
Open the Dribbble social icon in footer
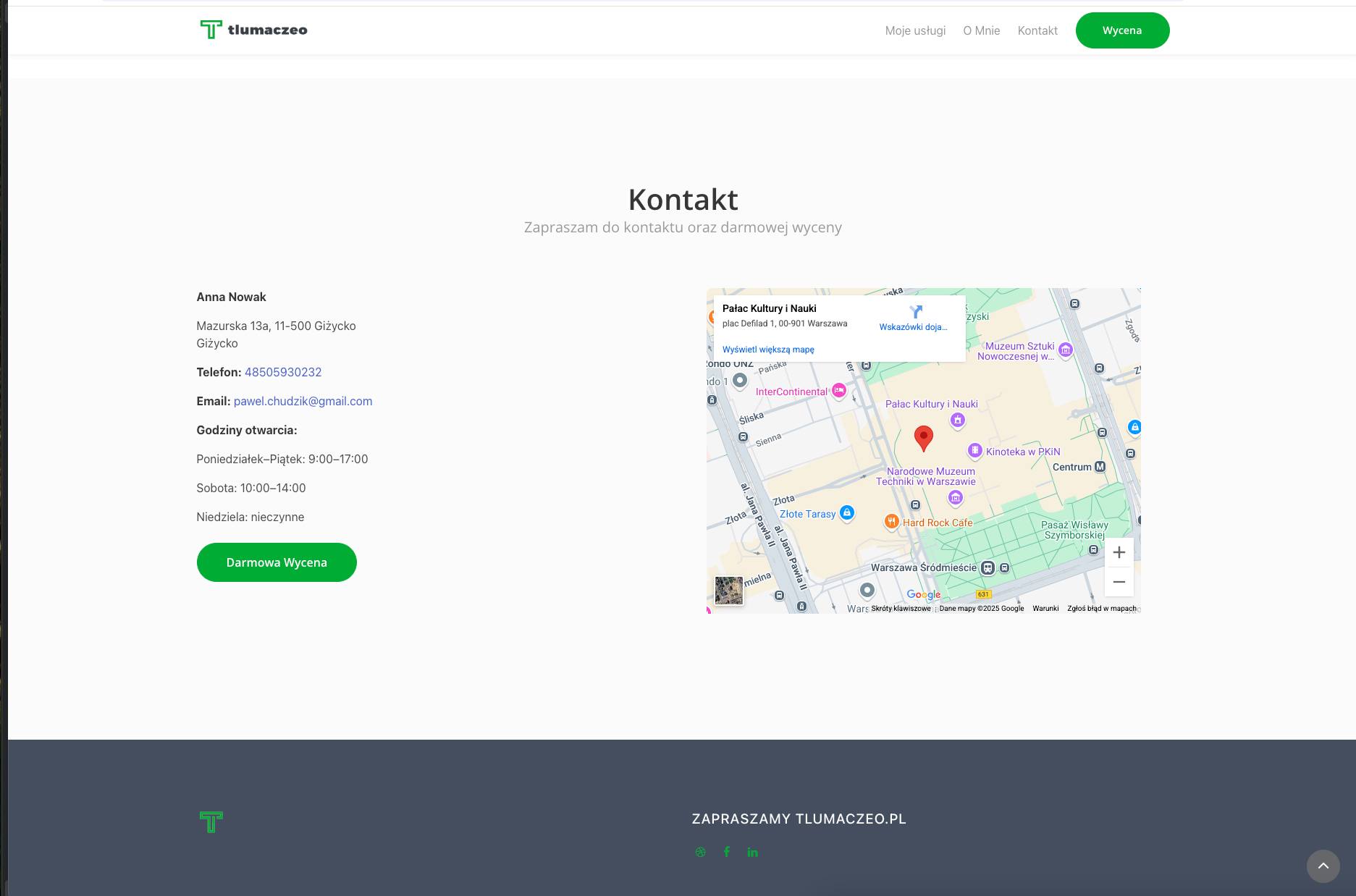tap(700, 852)
